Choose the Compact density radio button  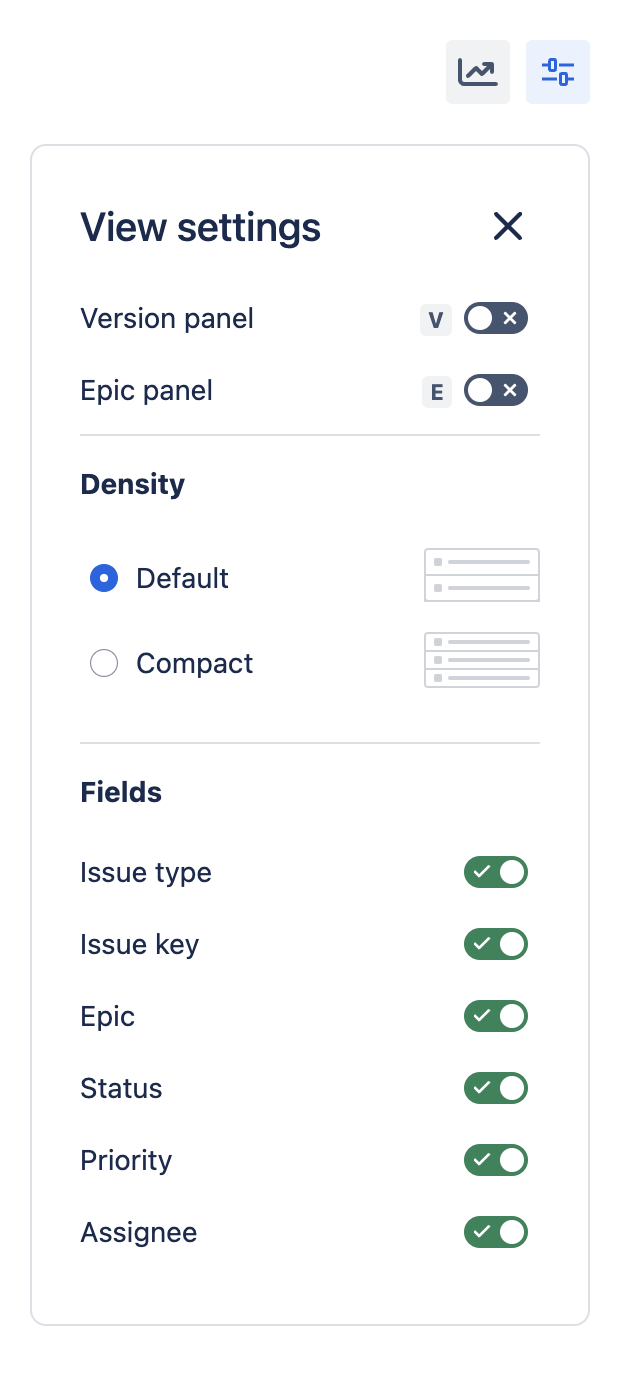104,663
